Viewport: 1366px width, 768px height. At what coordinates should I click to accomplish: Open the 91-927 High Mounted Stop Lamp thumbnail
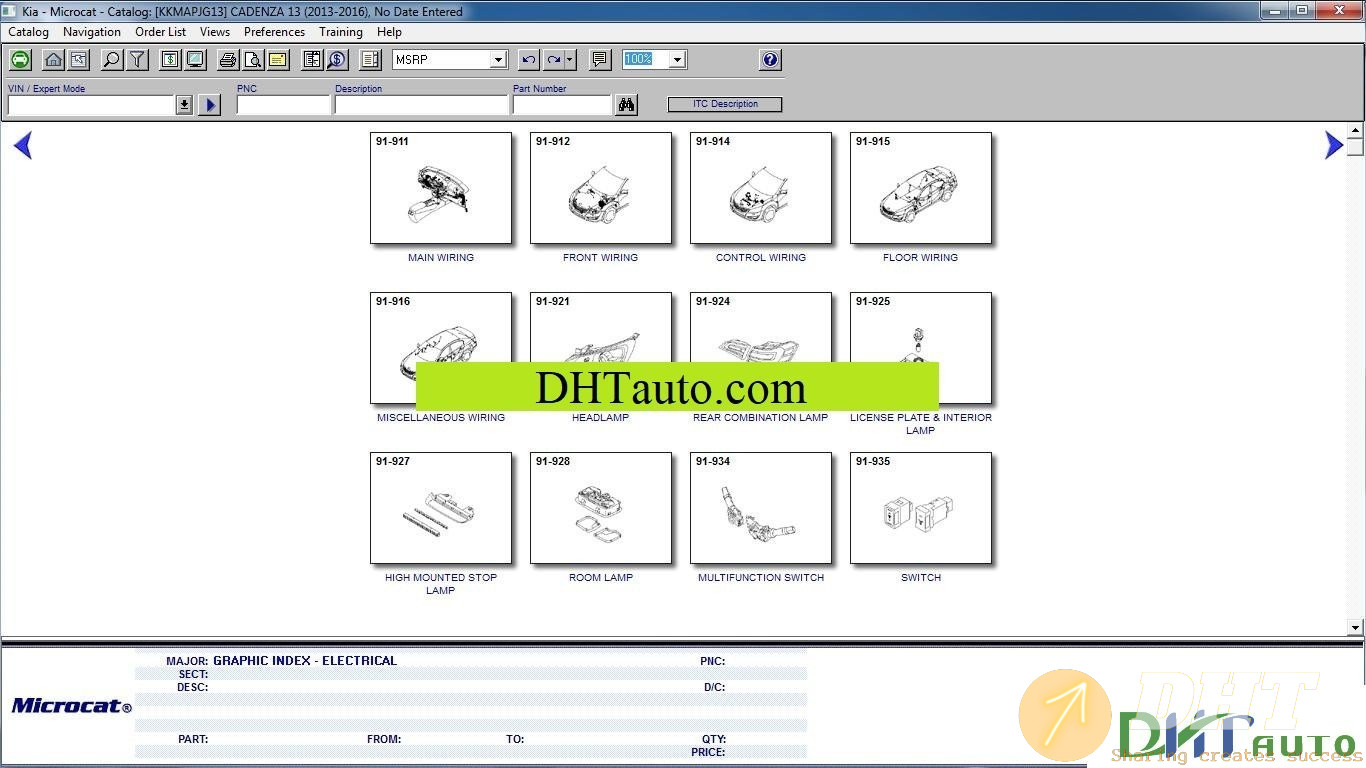point(441,508)
